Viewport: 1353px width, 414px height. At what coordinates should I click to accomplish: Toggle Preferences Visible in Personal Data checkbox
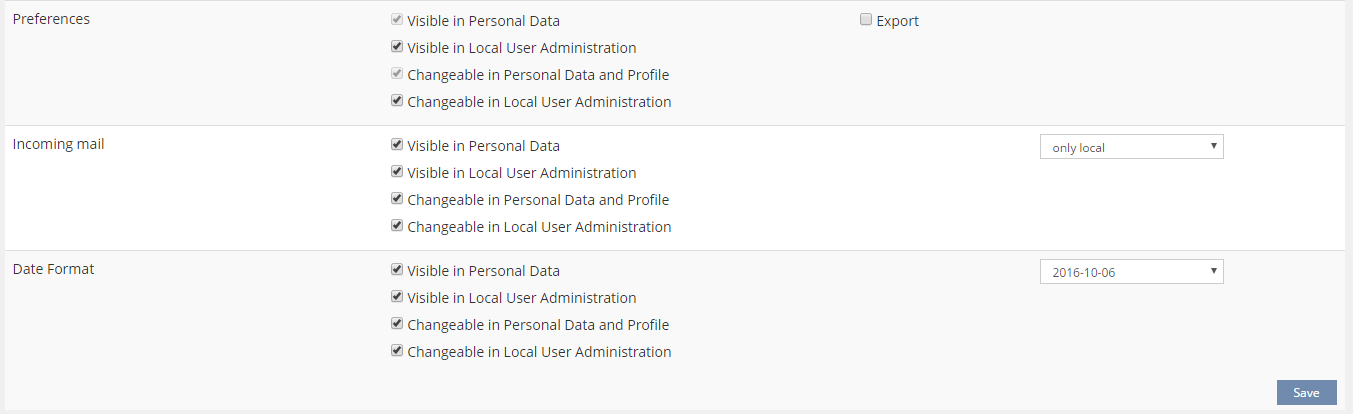397,20
